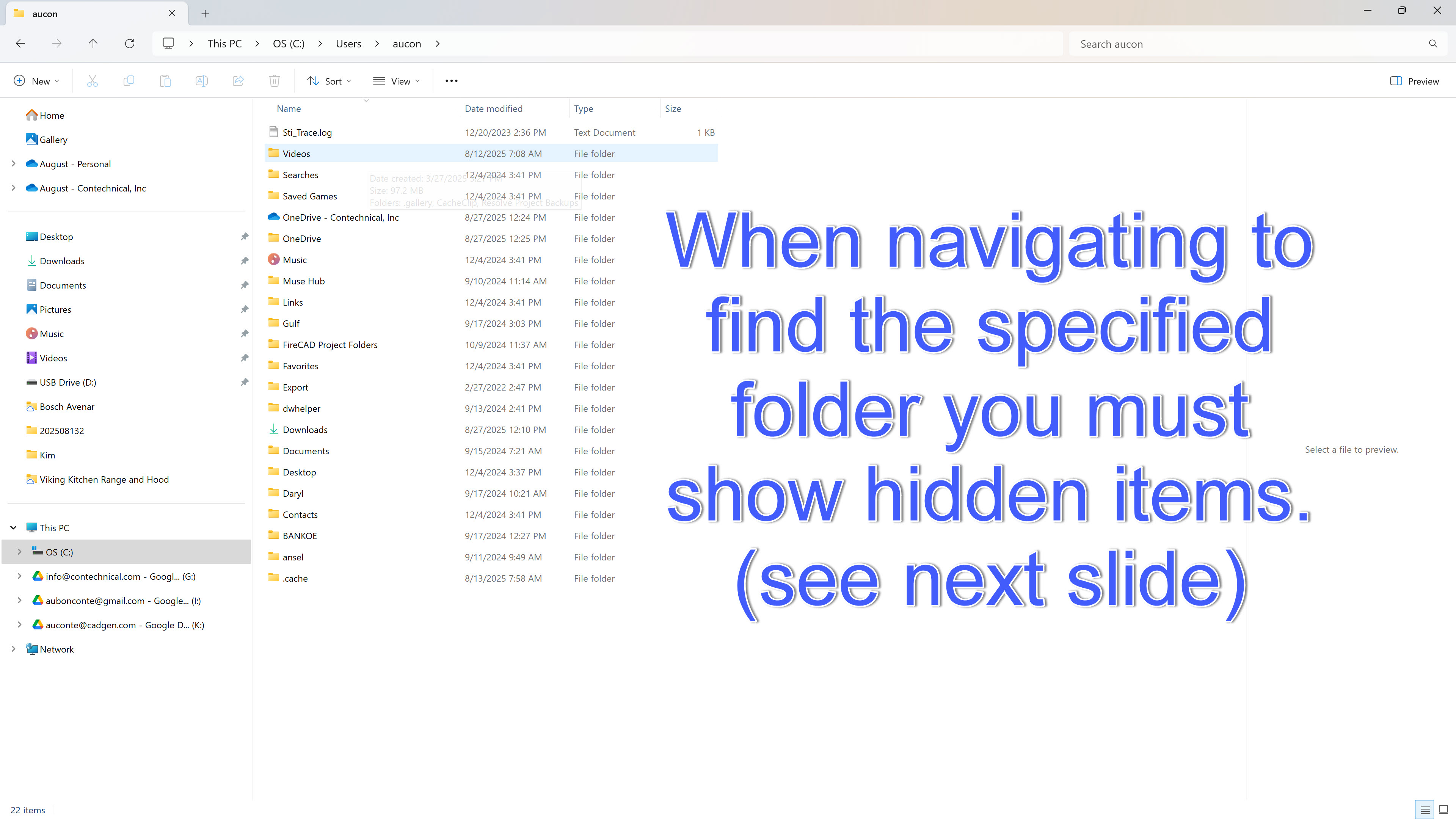
Task: Click the Rename icon in toolbar
Action: coord(201,81)
